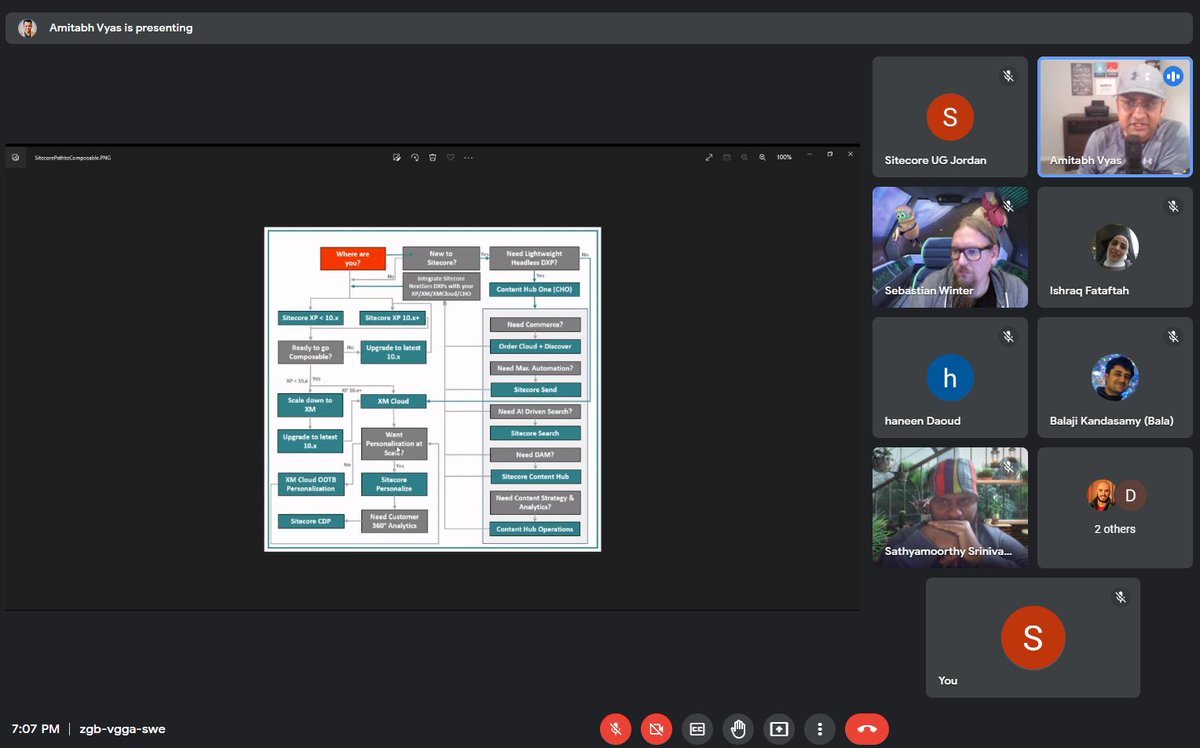Delete the image with the trash icon

coord(432,157)
